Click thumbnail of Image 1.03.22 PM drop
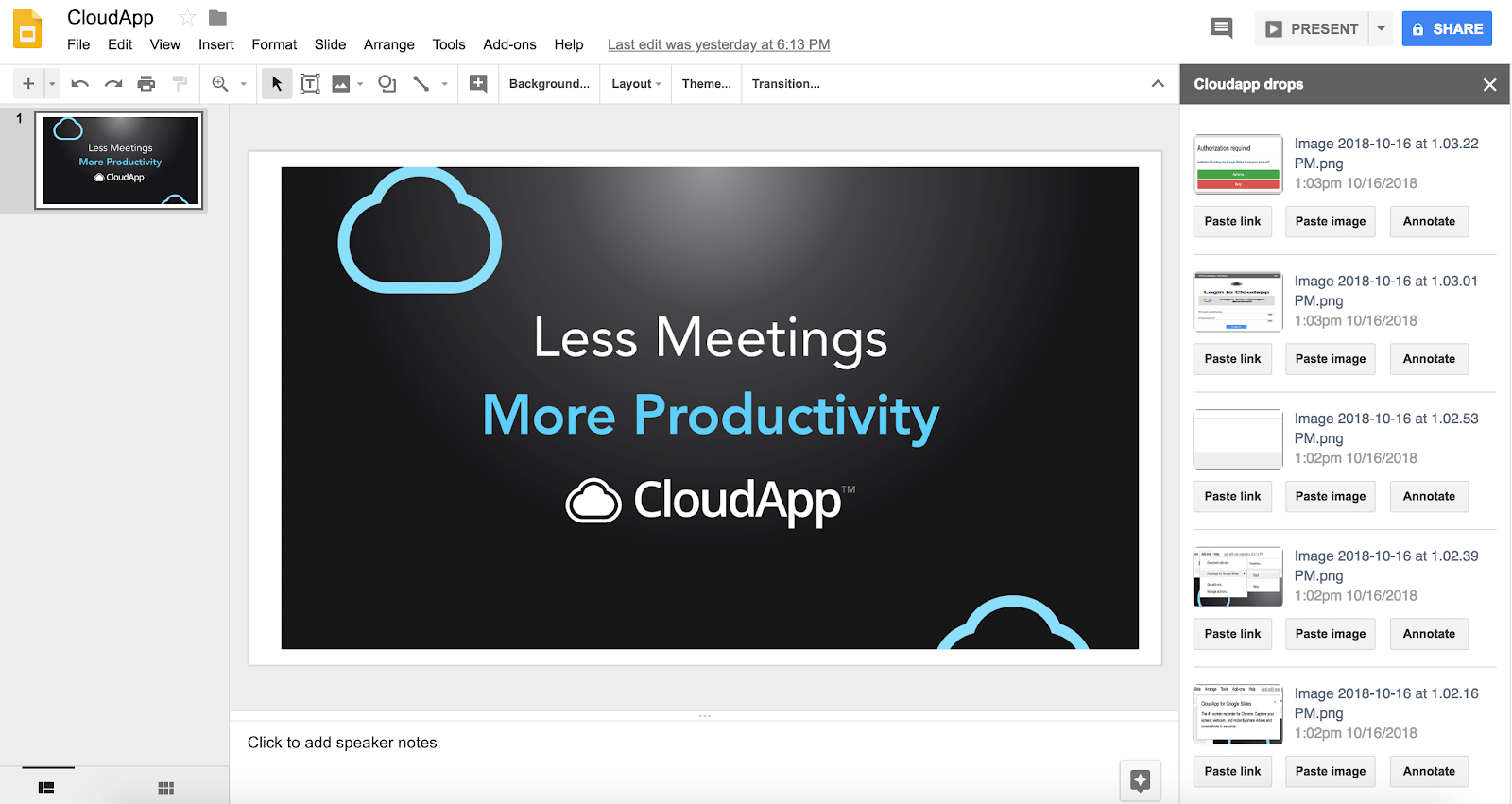 tap(1238, 164)
